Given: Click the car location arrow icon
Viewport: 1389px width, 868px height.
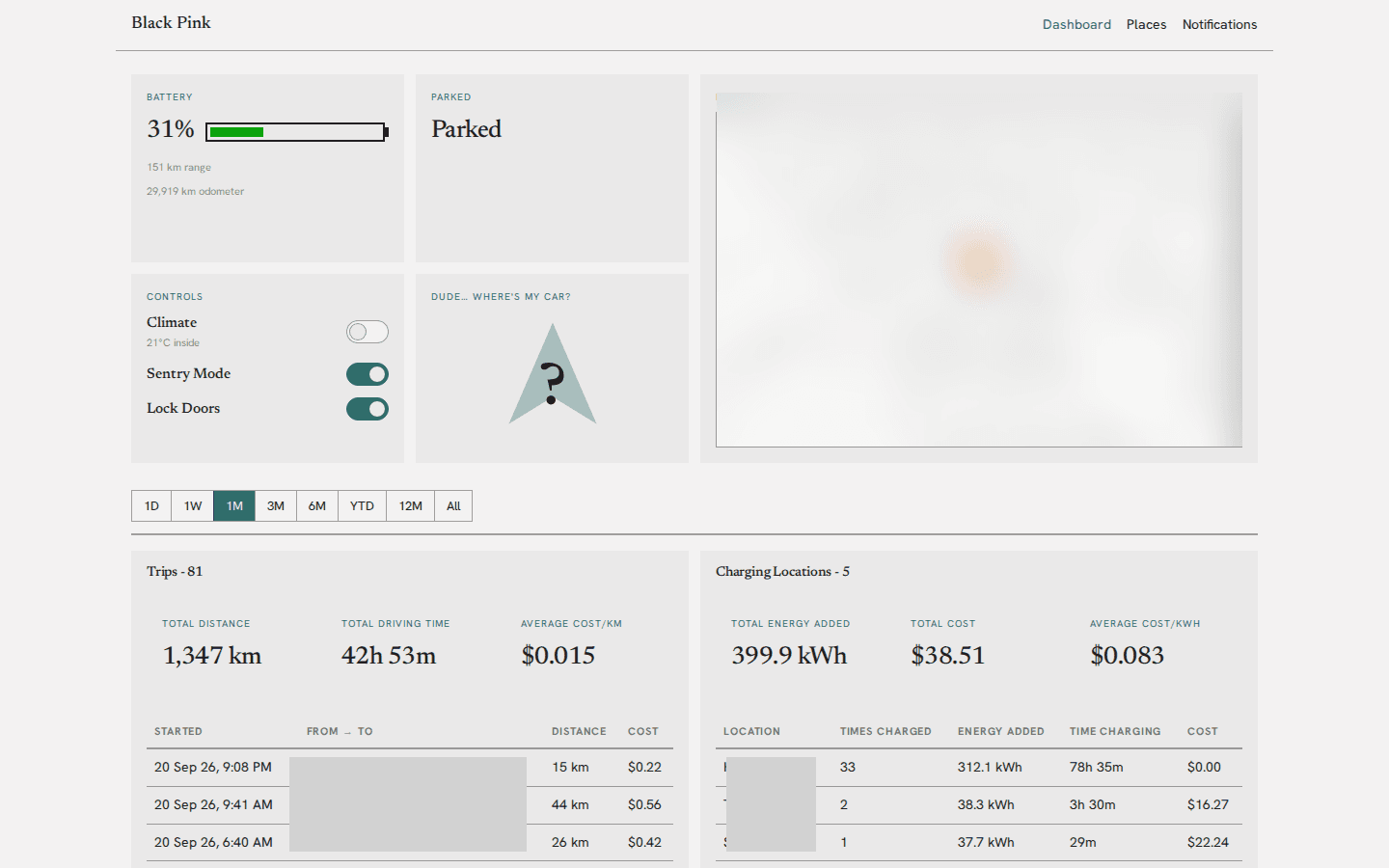Looking at the screenshot, I should click(553, 374).
